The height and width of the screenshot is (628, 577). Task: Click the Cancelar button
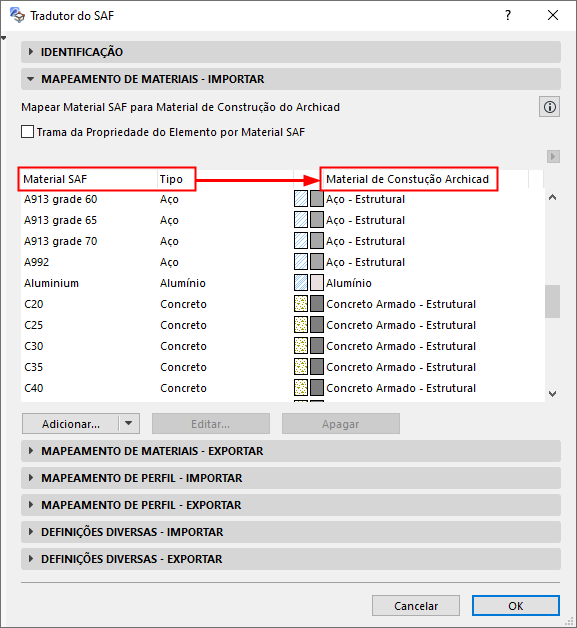[416, 606]
